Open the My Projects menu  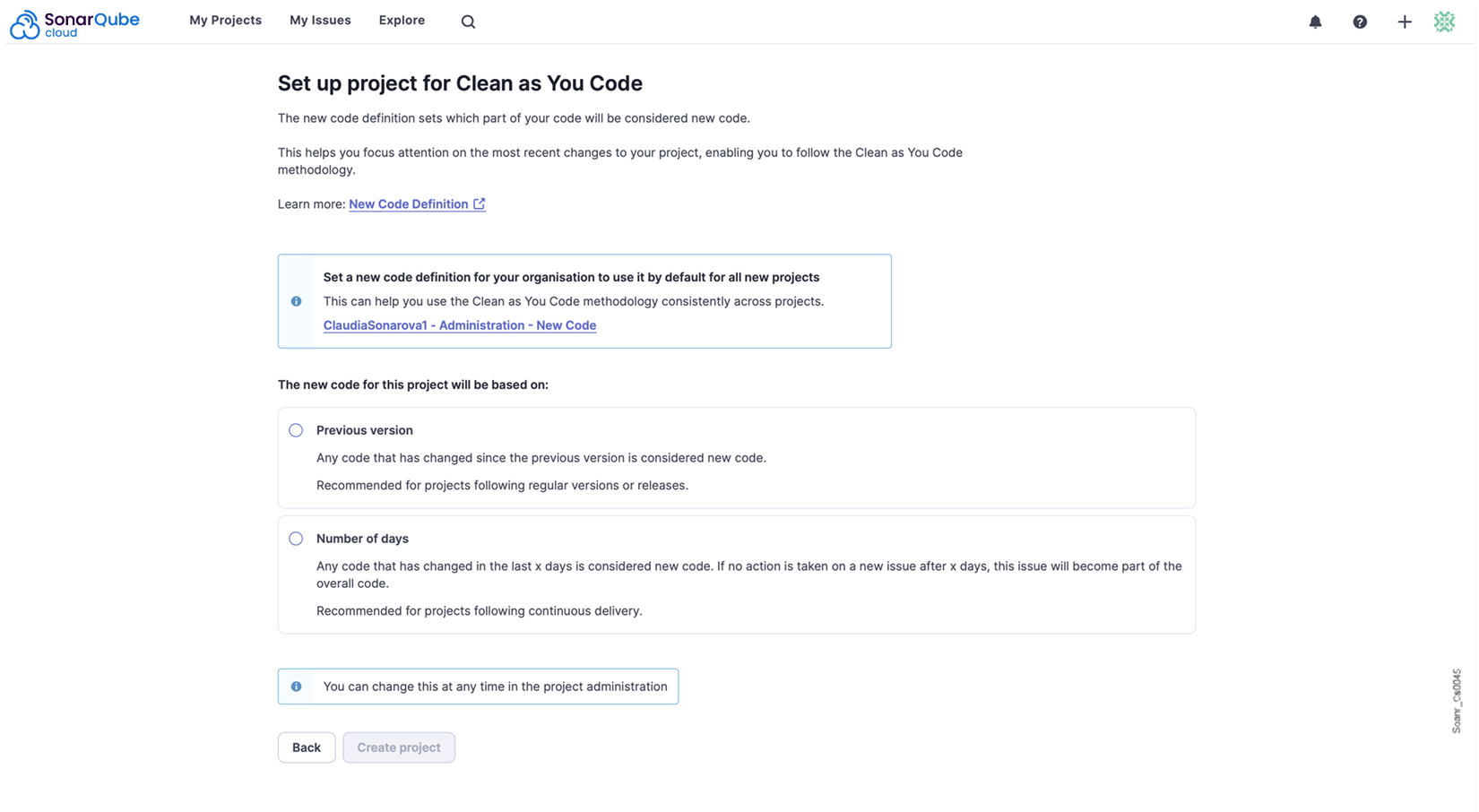point(225,20)
